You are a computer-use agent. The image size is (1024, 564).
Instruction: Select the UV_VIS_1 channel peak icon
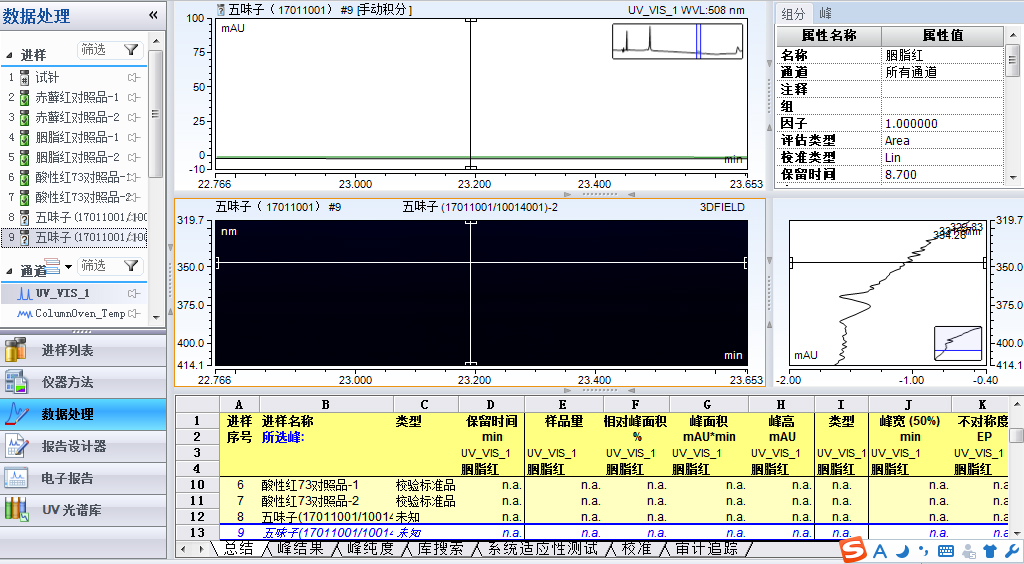[24, 294]
